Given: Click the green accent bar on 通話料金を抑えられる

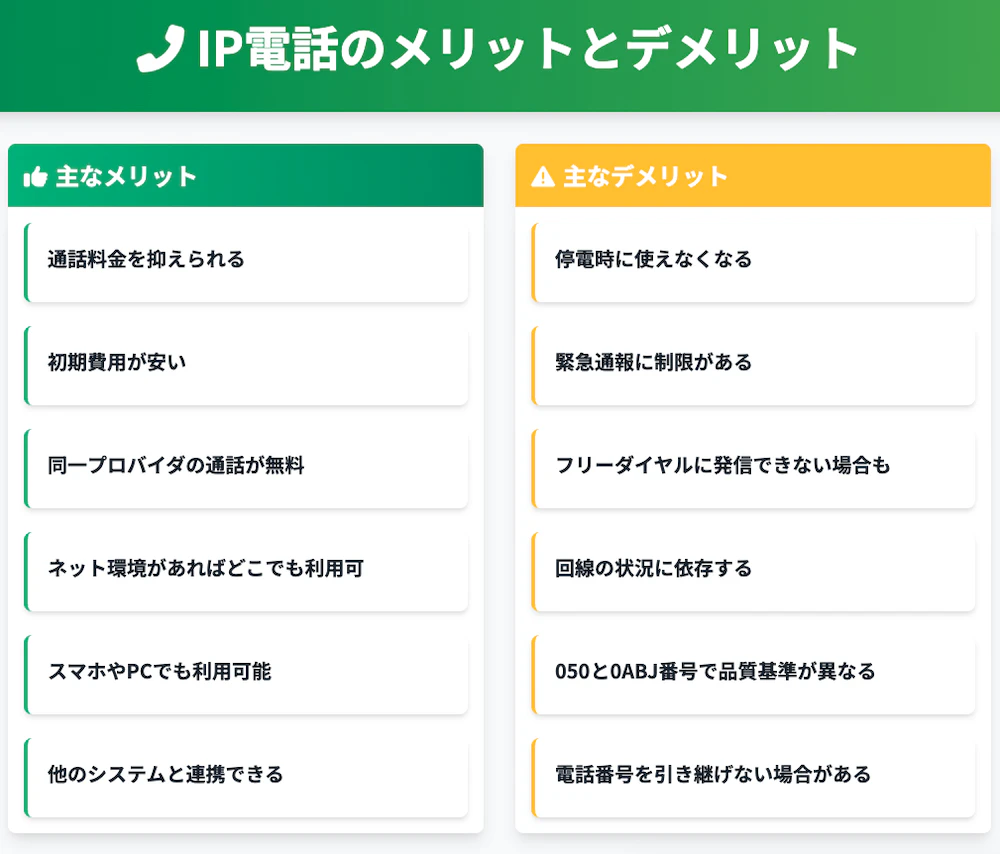Looking at the screenshot, I should coord(26,260).
